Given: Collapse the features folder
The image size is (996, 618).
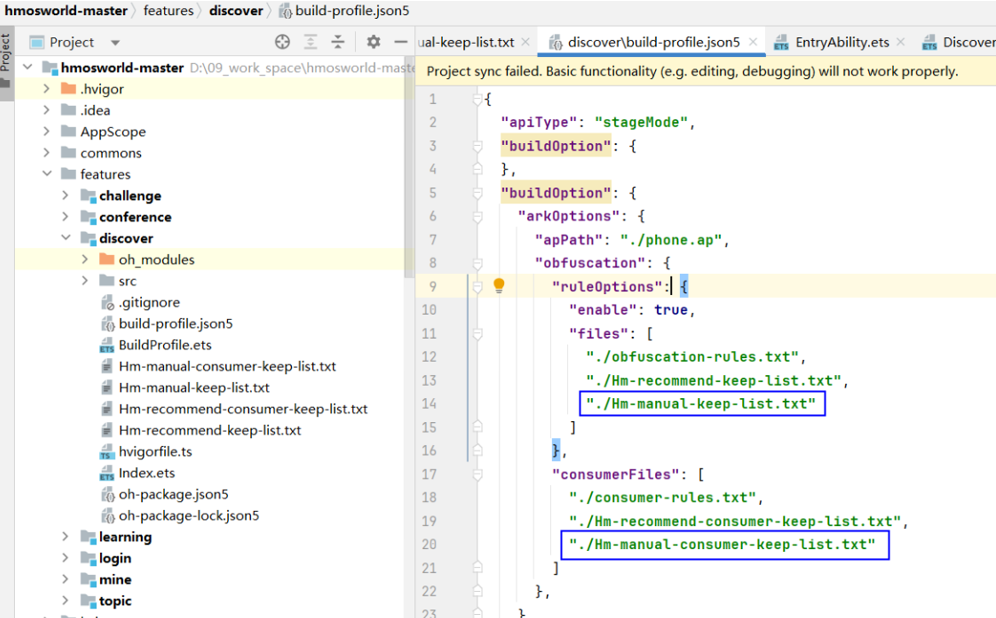Looking at the screenshot, I should coord(47,174).
